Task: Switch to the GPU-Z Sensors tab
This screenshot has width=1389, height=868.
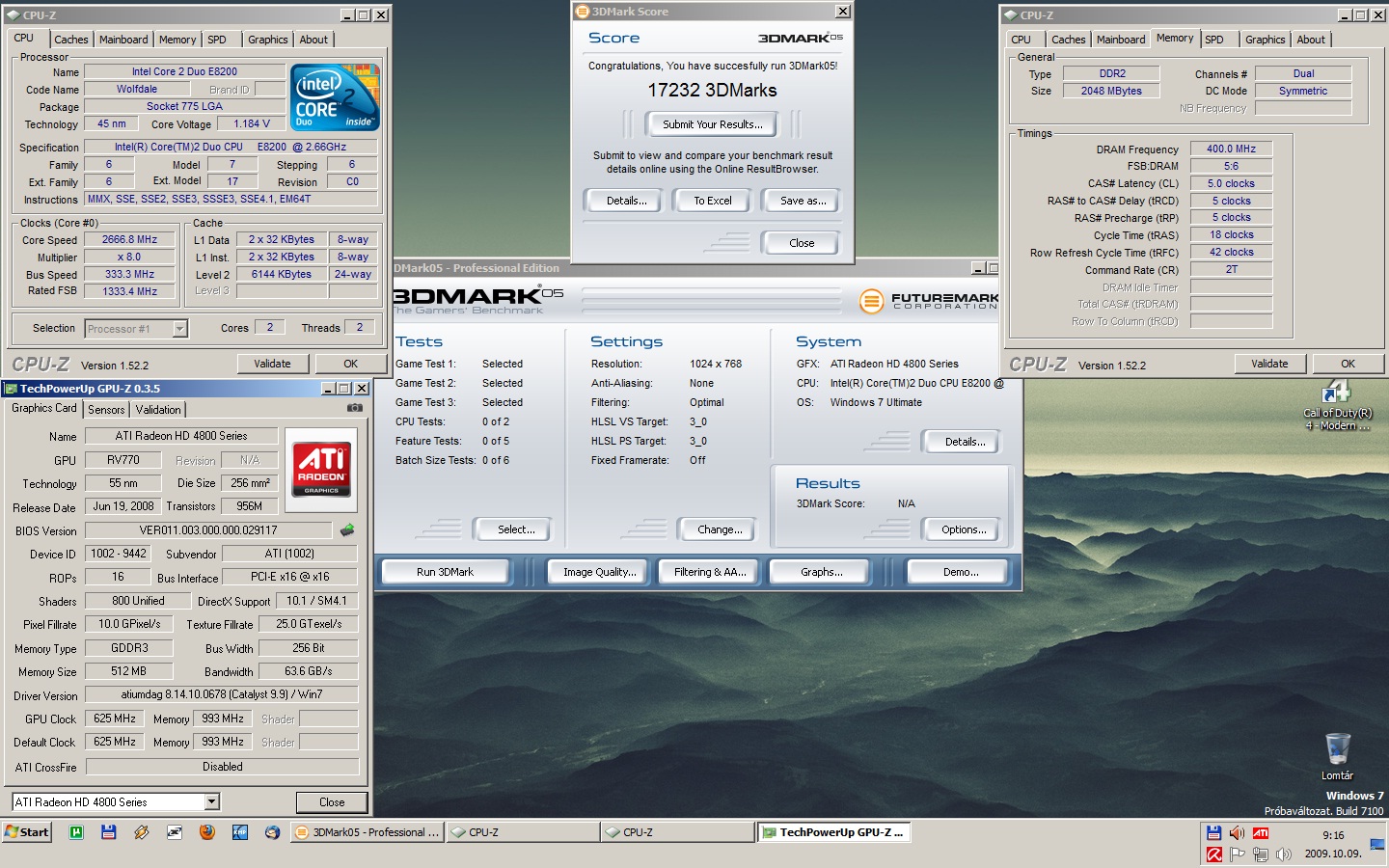Action: [x=106, y=410]
